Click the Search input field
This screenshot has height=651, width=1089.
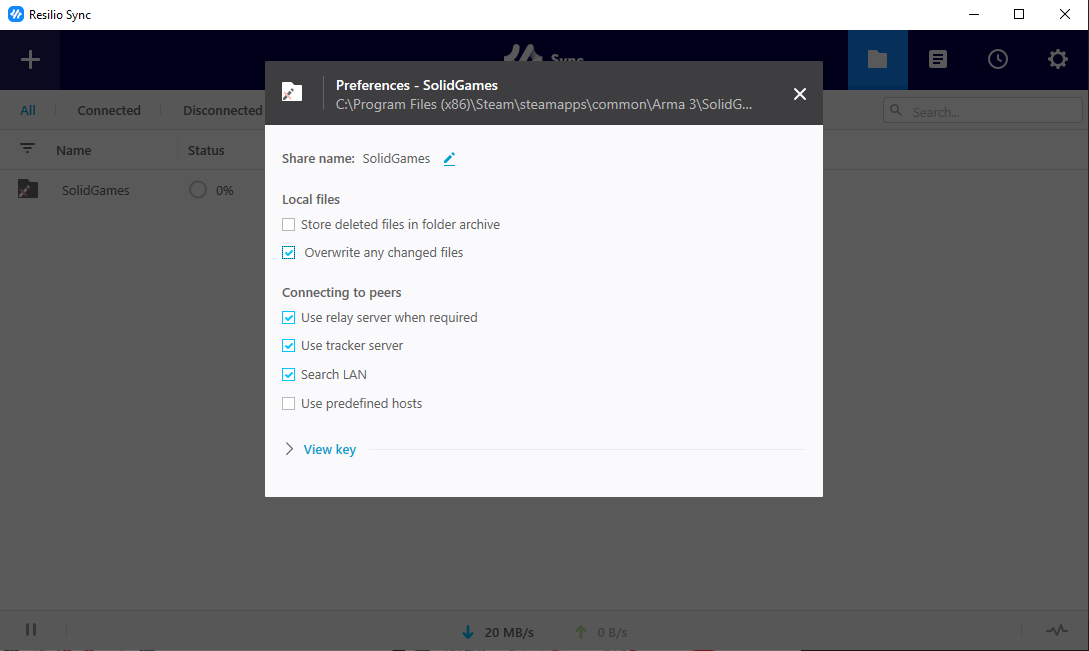982,110
